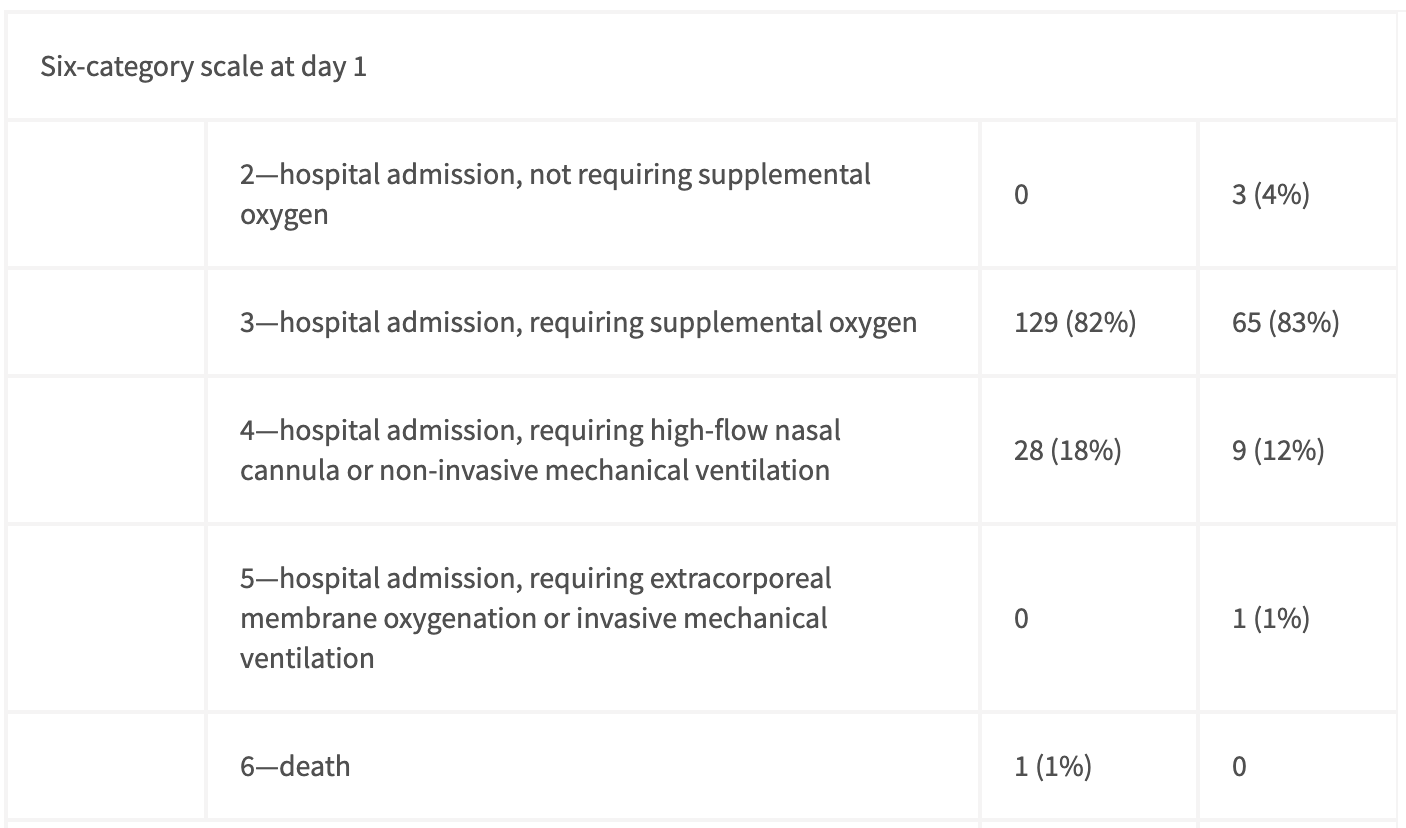Click the zero value in the death row

click(1239, 766)
